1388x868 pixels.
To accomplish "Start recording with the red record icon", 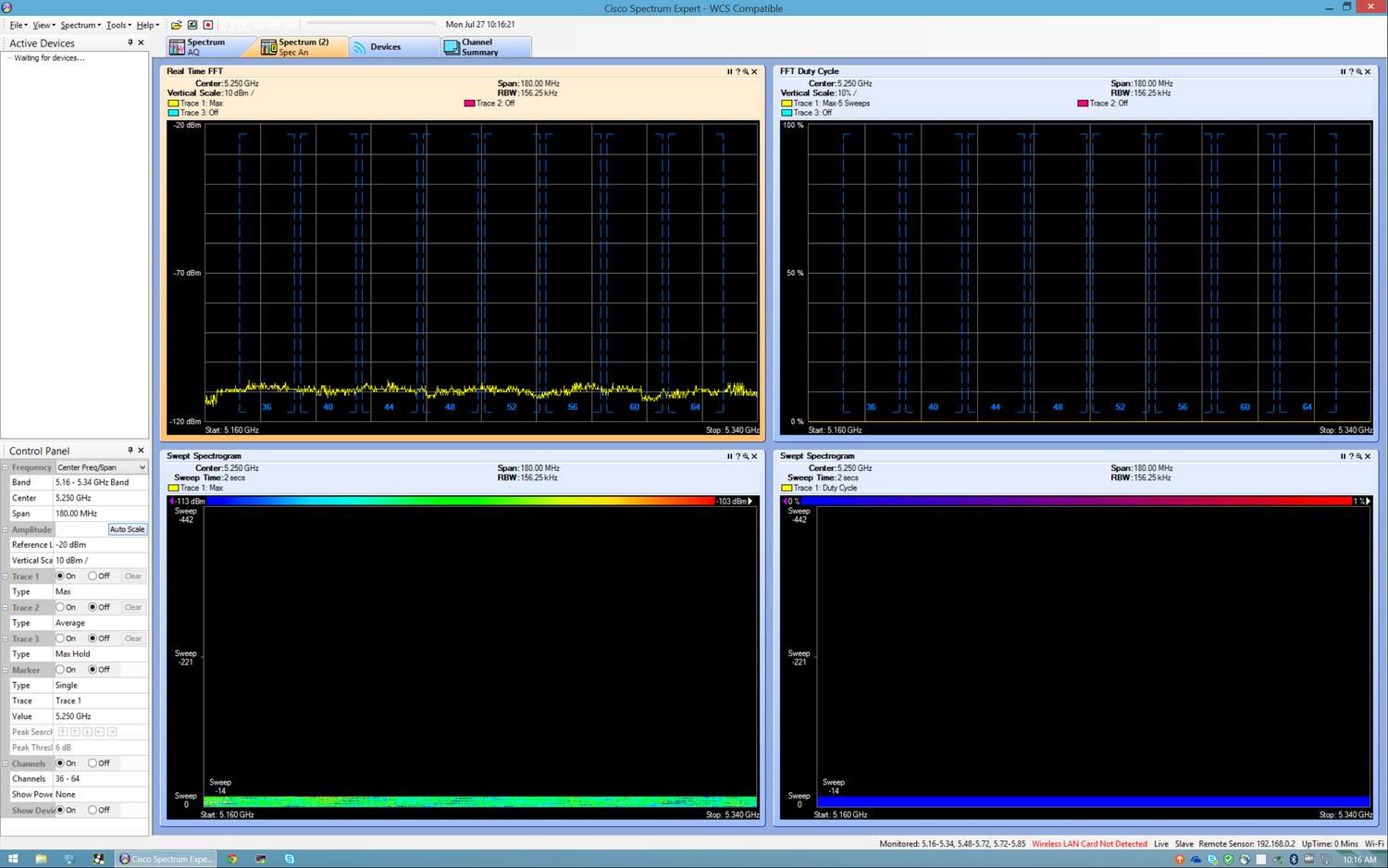I will (x=208, y=25).
